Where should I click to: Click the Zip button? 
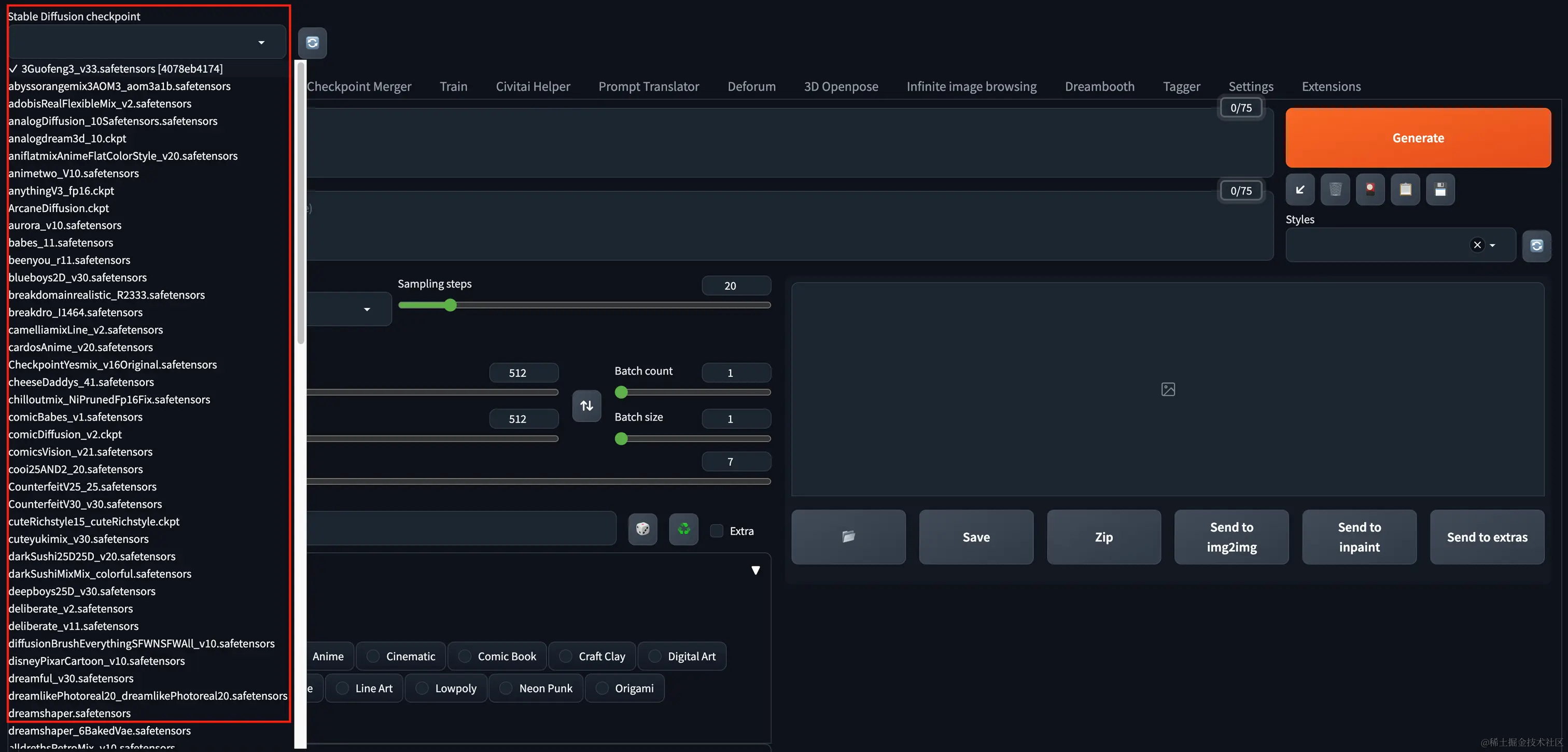1103,536
